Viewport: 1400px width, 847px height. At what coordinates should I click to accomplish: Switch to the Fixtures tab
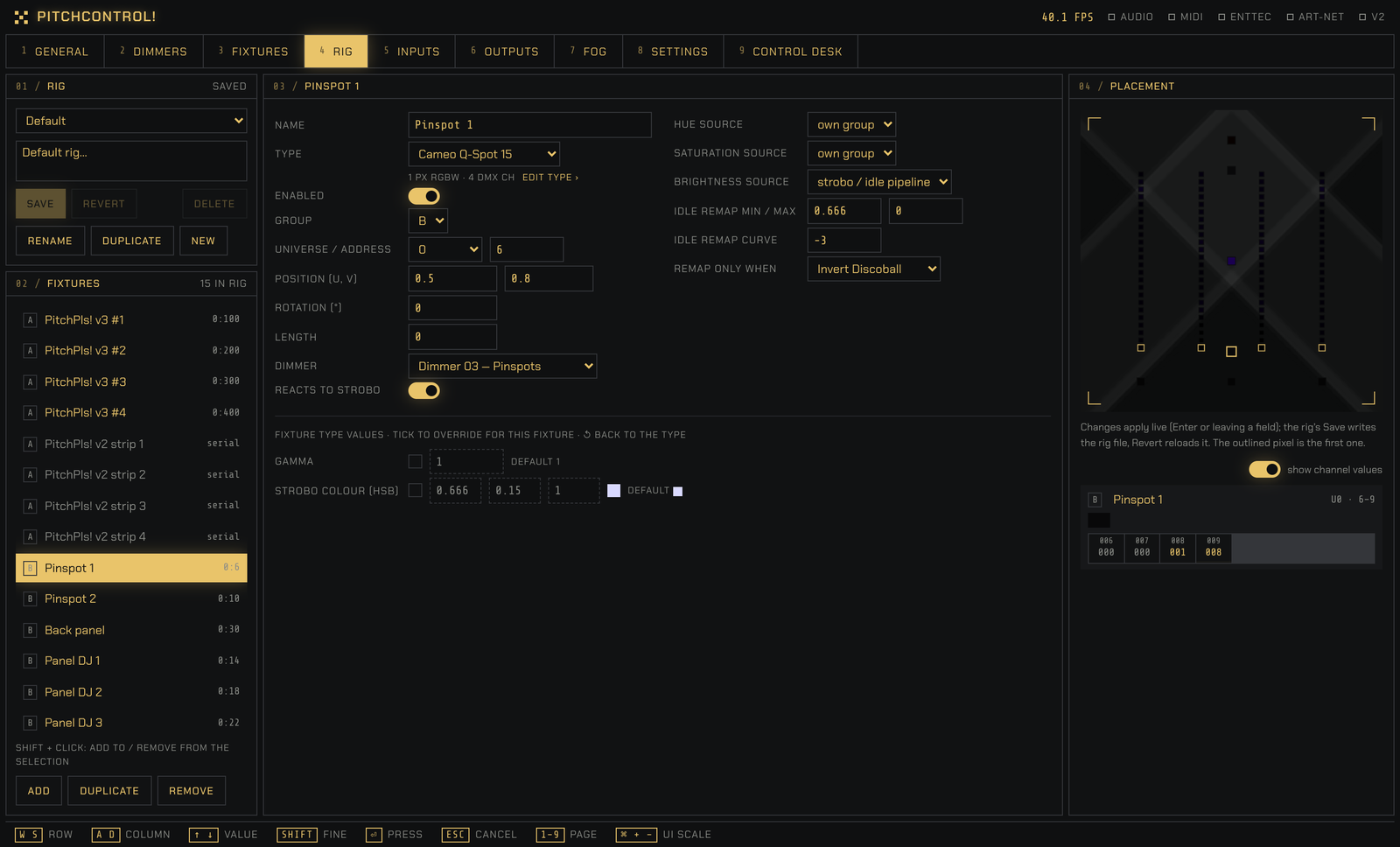point(254,52)
